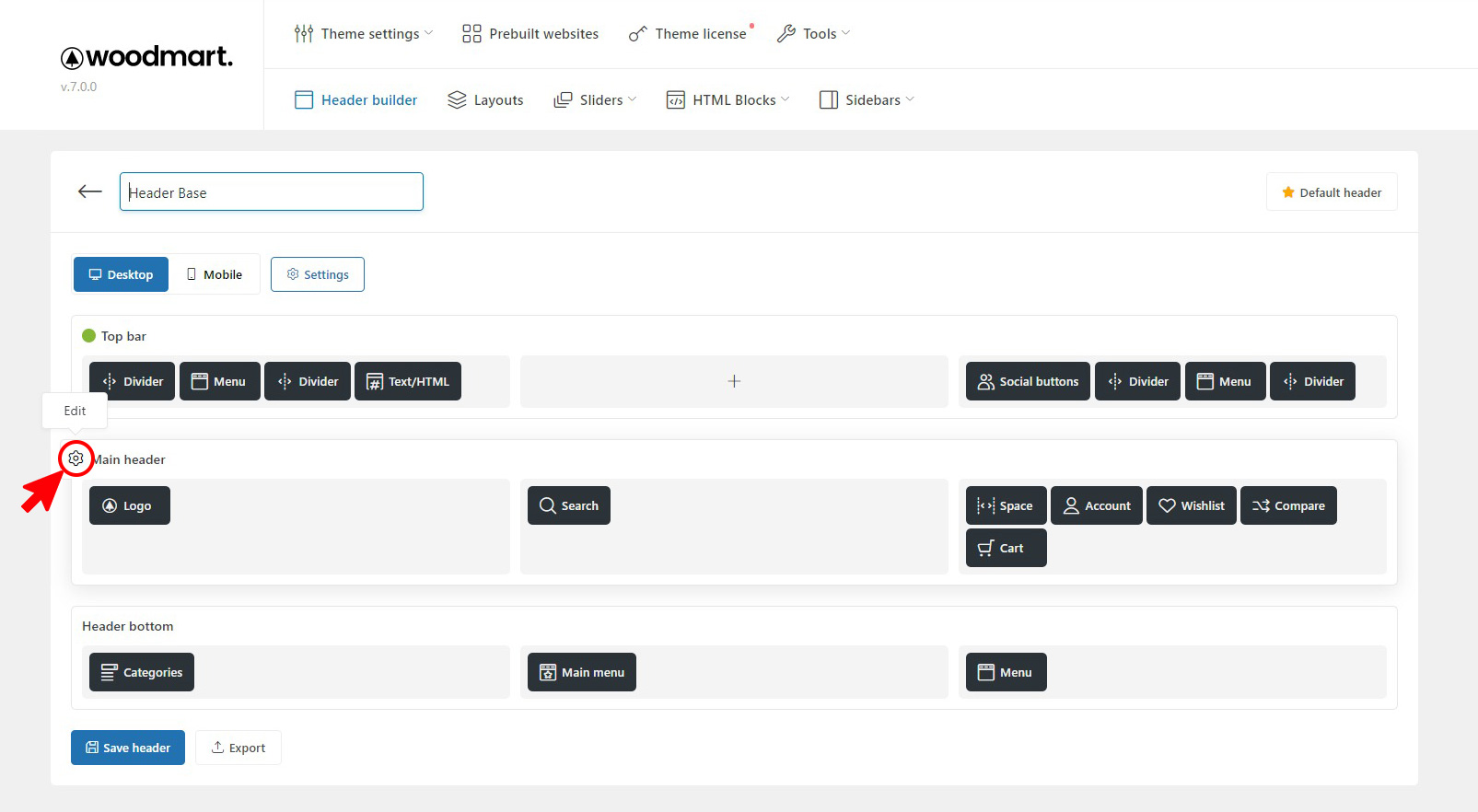The height and width of the screenshot is (812, 1478).
Task: Select the Logo element in Main header
Action: pyautogui.click(x=129, y=505)
